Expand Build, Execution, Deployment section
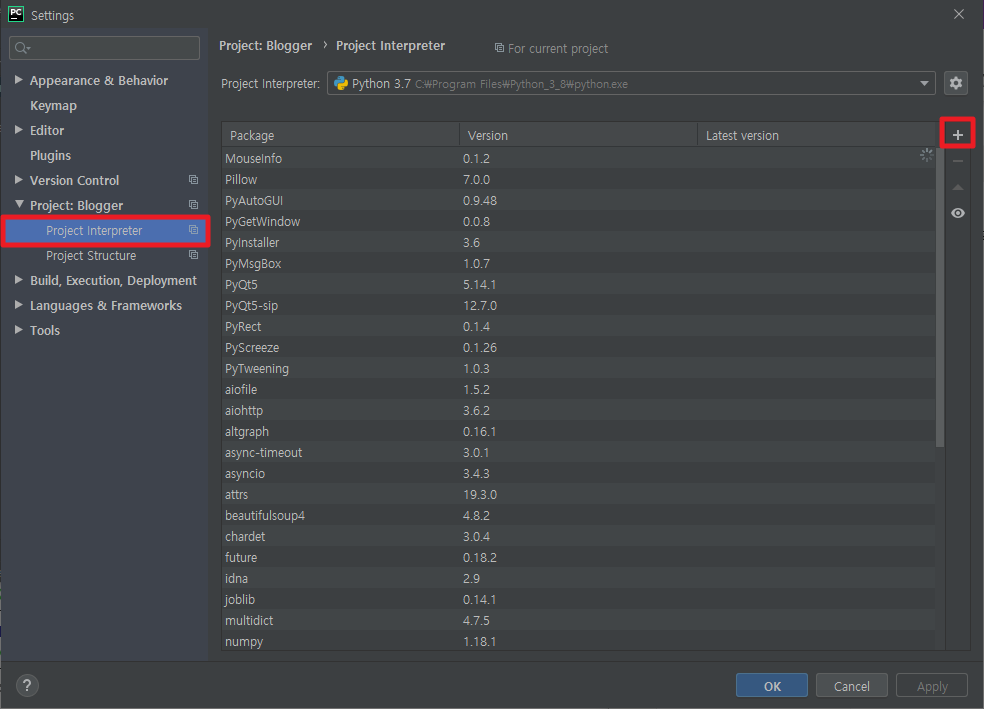The height and width of the screenshot is (709, 984). (19, 280)
